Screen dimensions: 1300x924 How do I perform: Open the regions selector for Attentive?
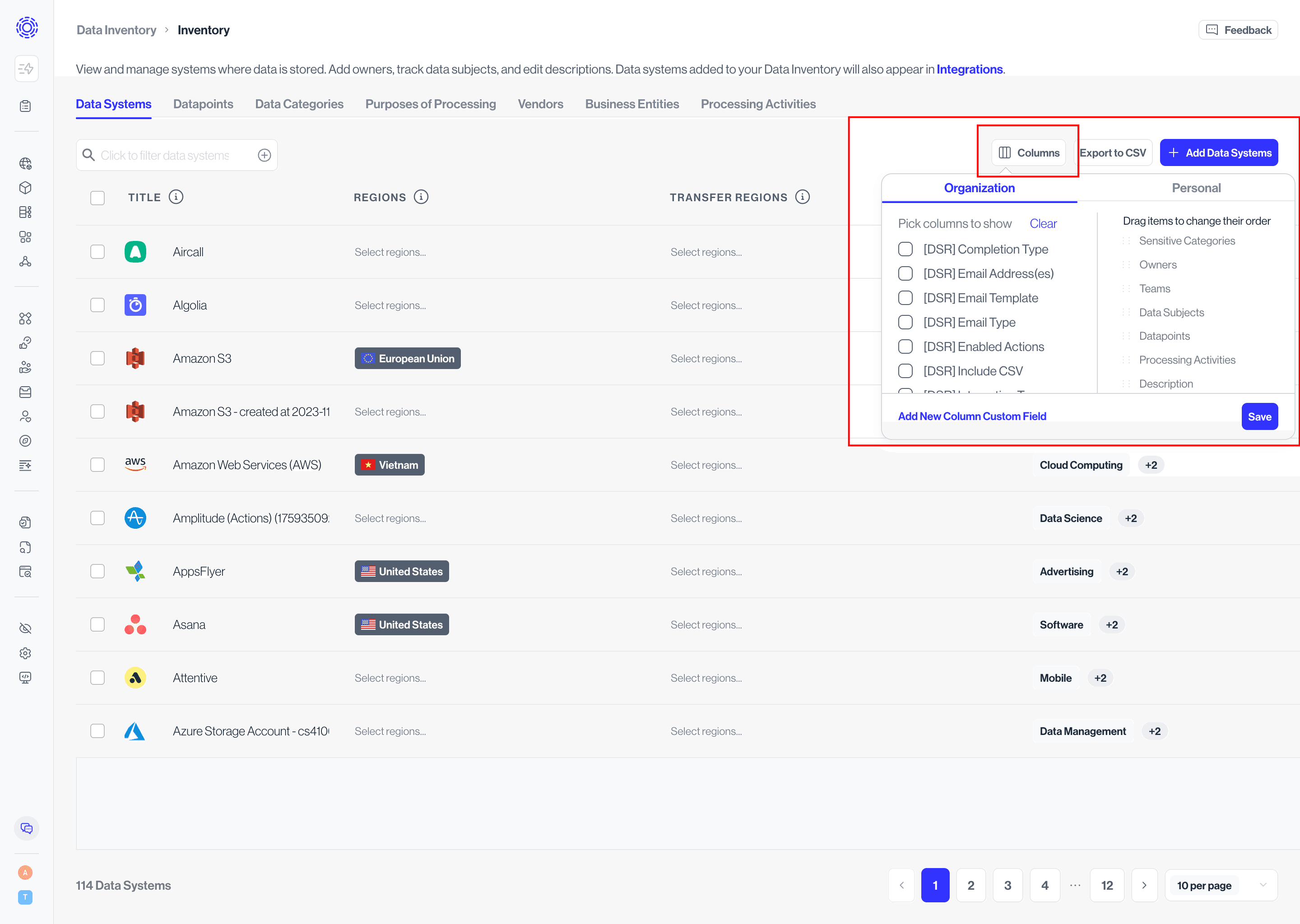point(390,678)
